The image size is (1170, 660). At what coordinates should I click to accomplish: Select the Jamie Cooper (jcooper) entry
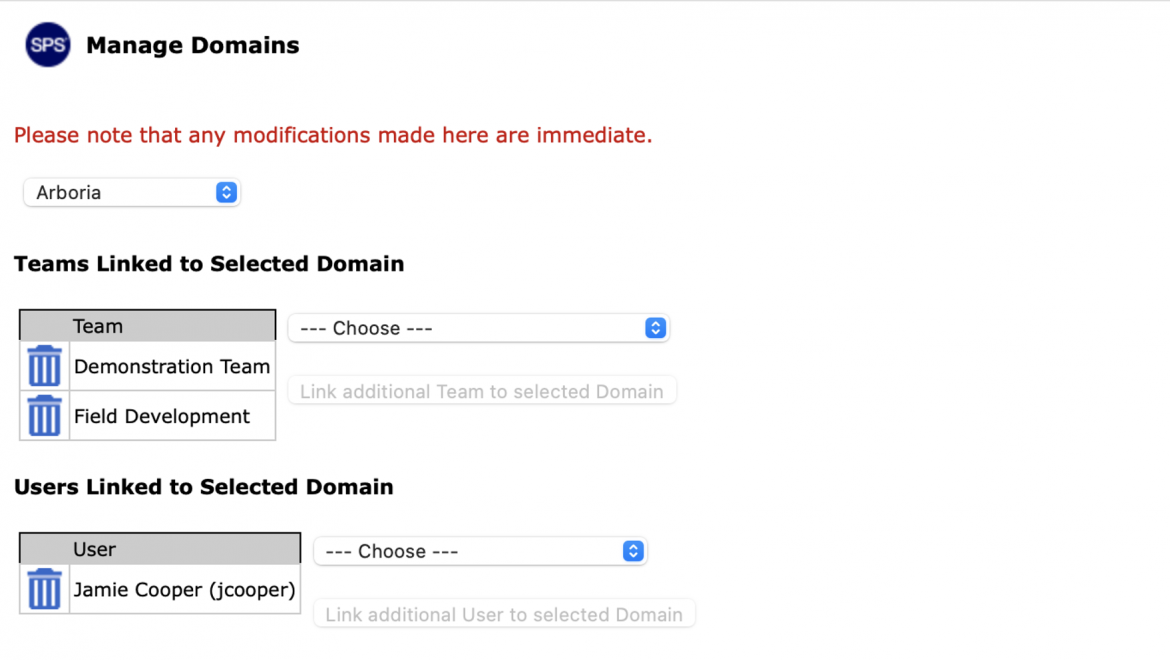[x=184, y=589]
